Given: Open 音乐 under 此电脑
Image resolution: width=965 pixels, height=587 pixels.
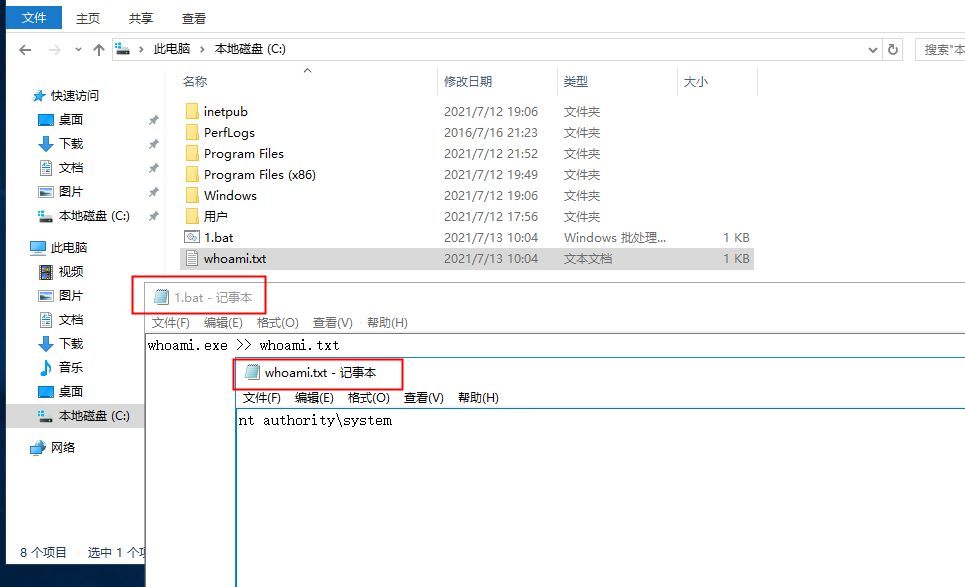Looking at the screenshot, I should pos(71,367).
